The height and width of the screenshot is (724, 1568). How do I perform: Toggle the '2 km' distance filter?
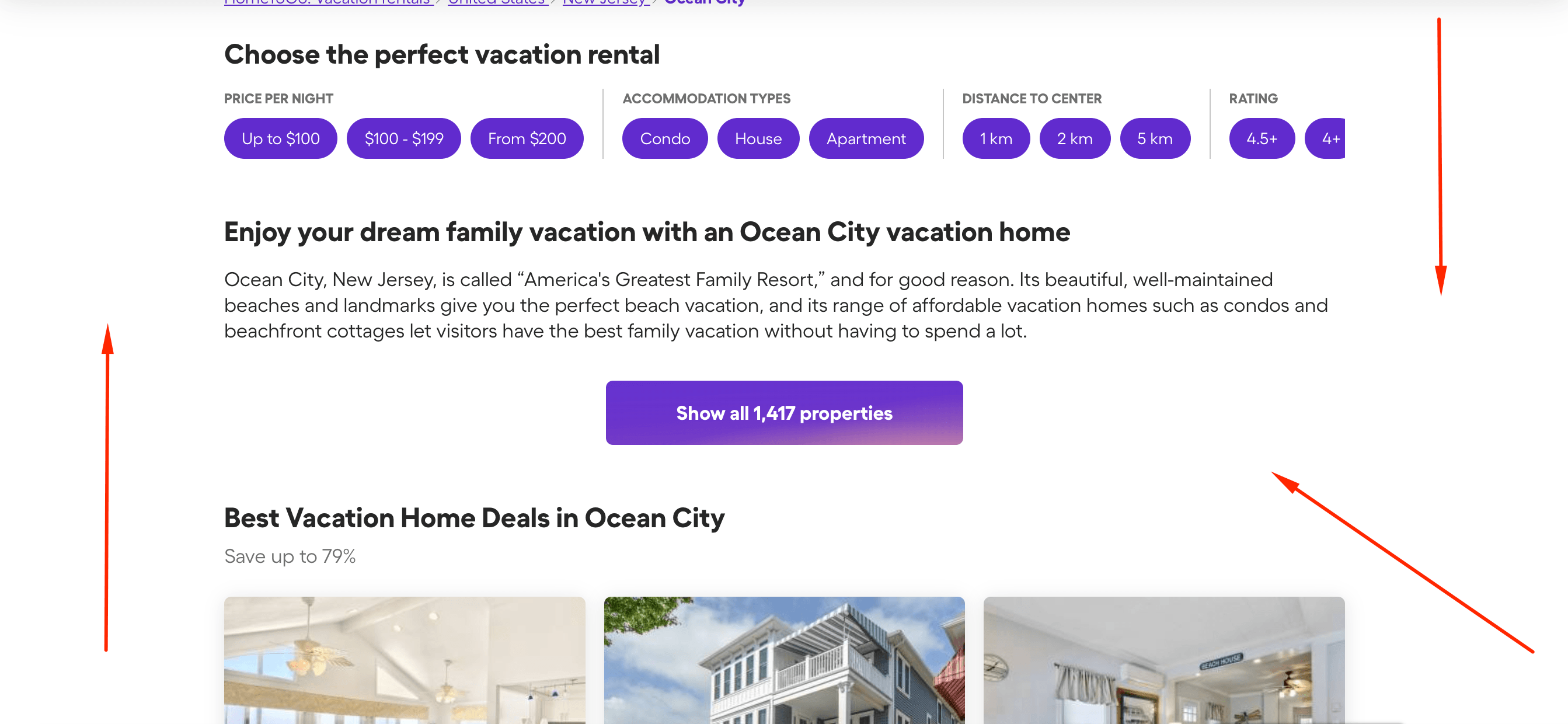click(x=1074, y=138)
